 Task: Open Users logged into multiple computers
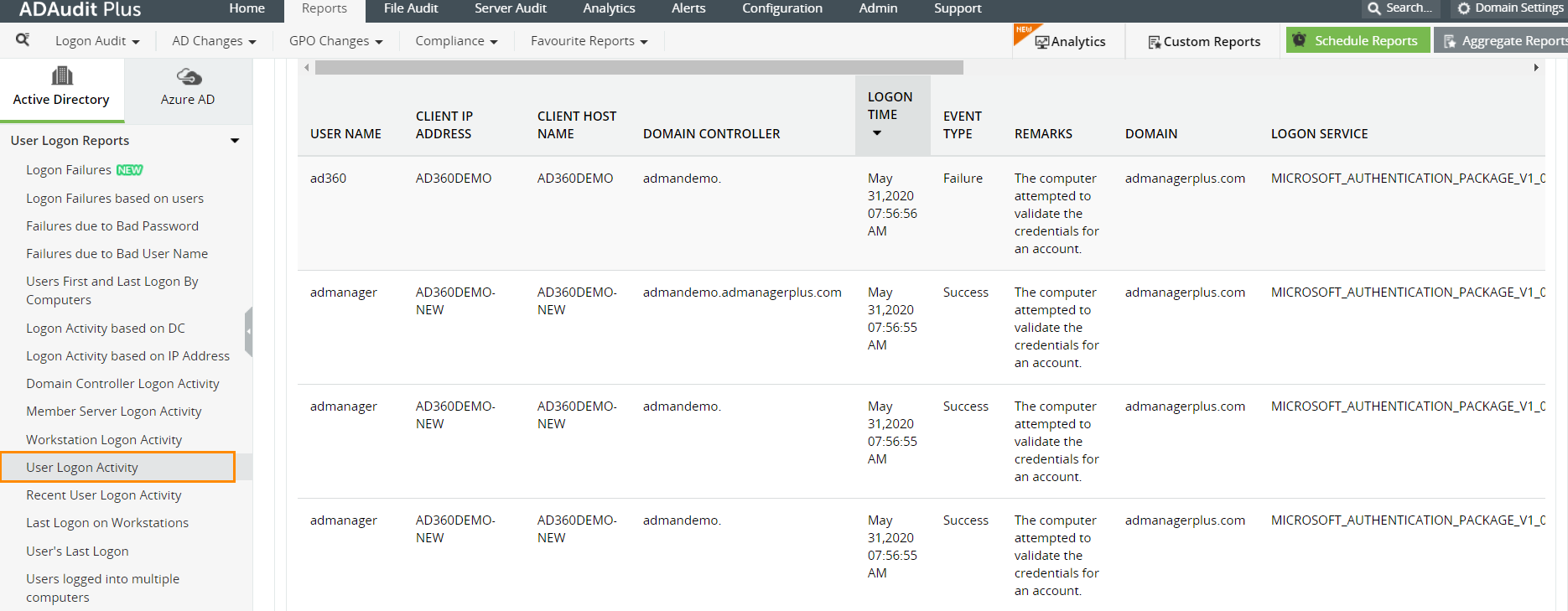[103, 588]
